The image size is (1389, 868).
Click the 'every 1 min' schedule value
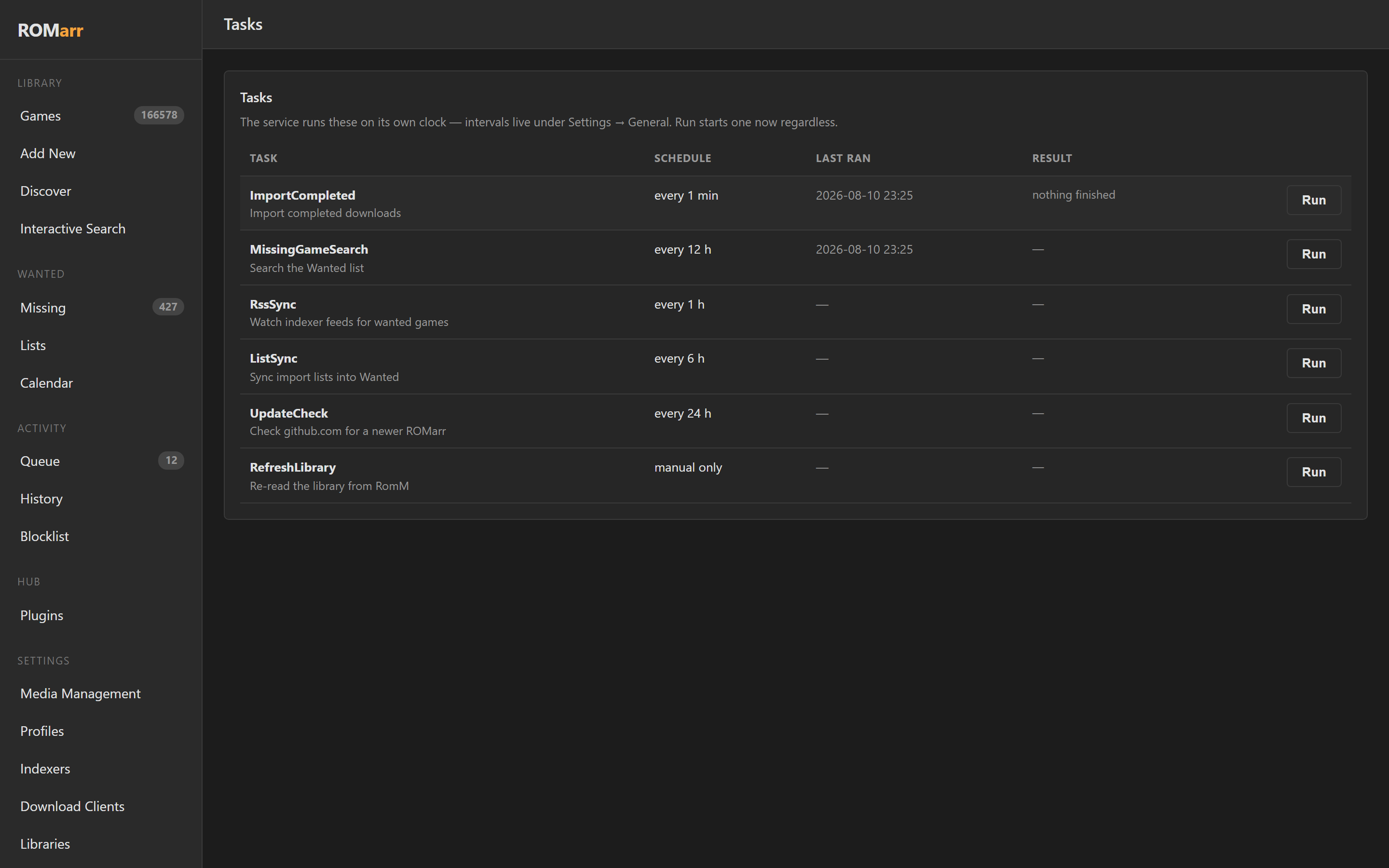coord(686,195)
